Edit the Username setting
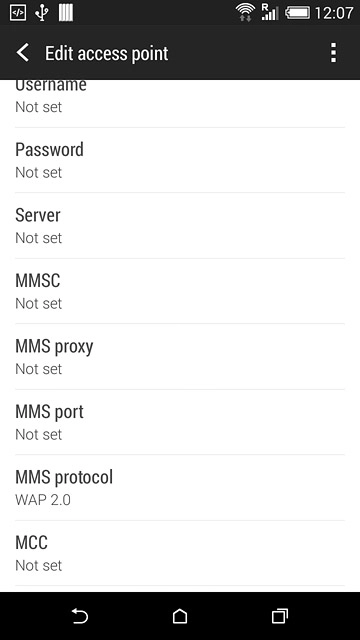Screen dimensions: 360x640 click(x=180, y=103)
